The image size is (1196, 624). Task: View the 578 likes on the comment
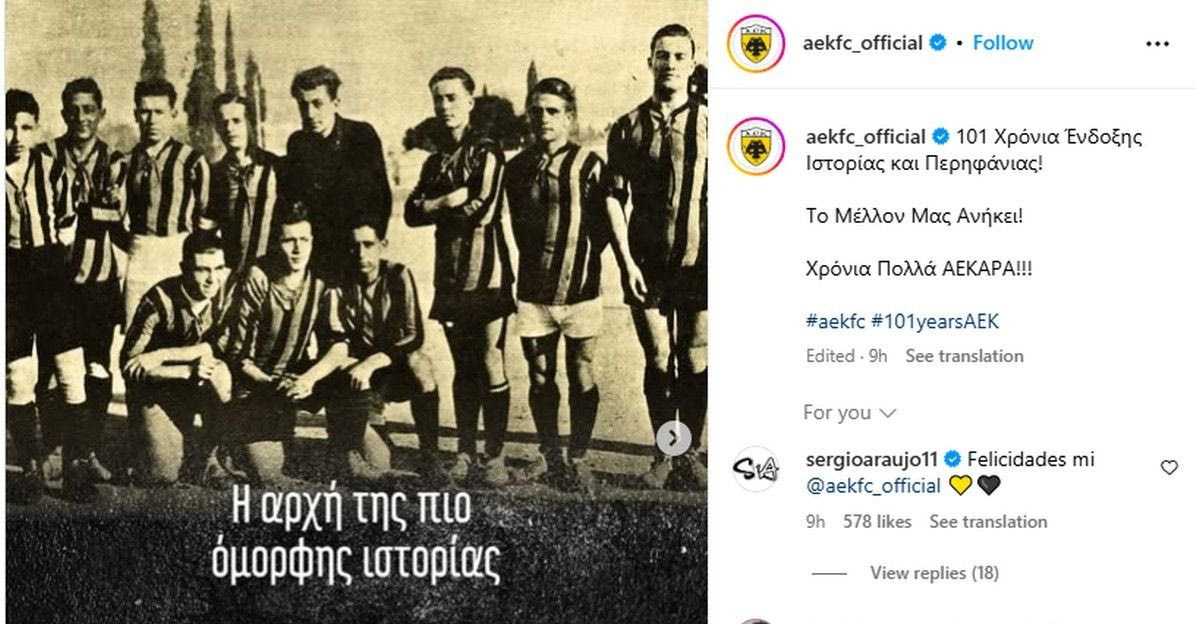[x=877, y=522]
